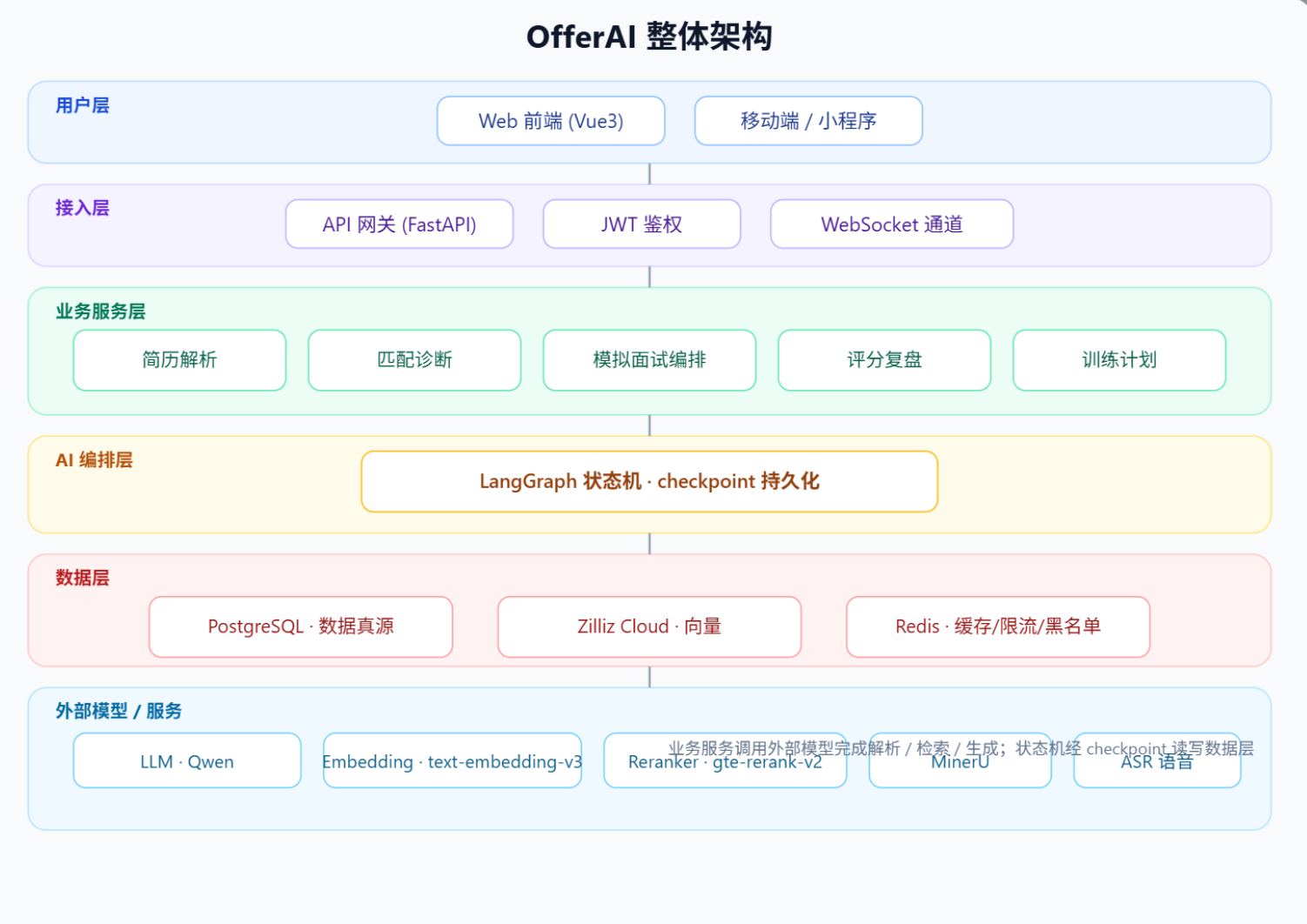The width and height of the screenshot is (1307, 924).
Task: Click the 简历解析 service box
Action: (x=180, y=360)
